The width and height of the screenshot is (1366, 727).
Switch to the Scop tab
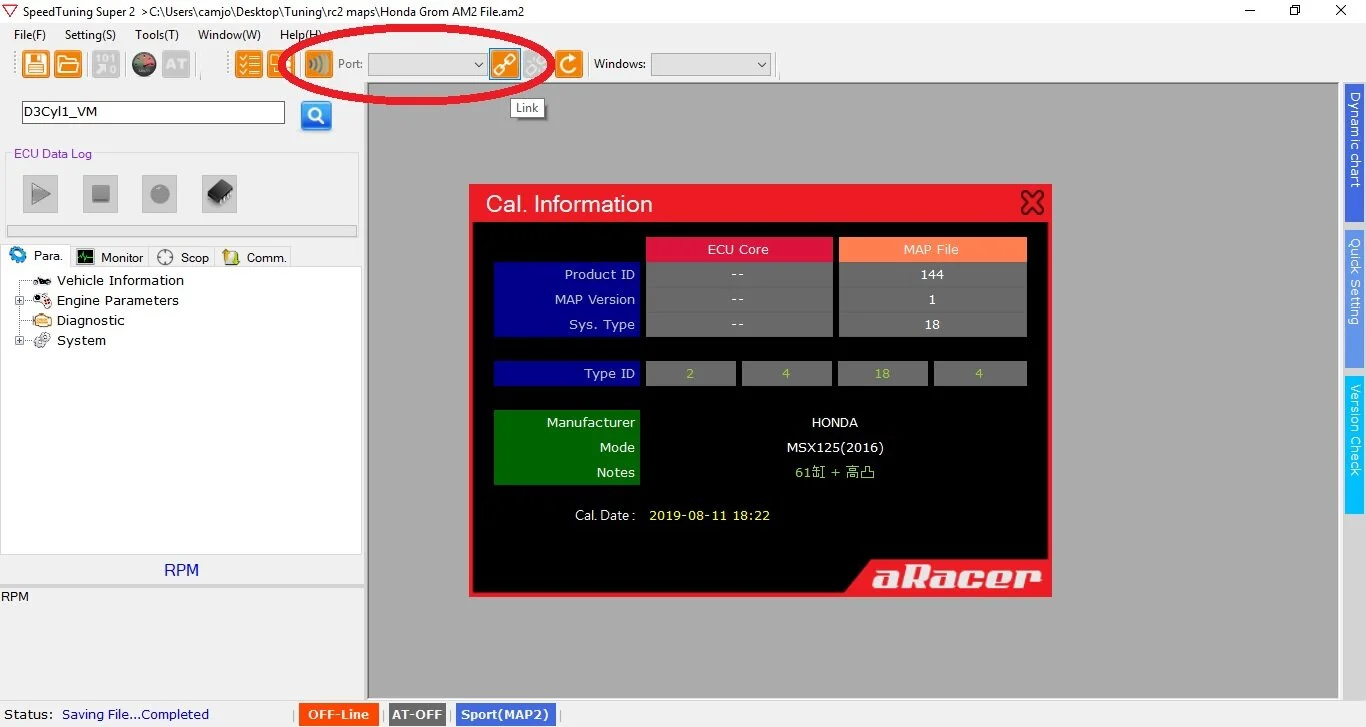coord(183,257)
